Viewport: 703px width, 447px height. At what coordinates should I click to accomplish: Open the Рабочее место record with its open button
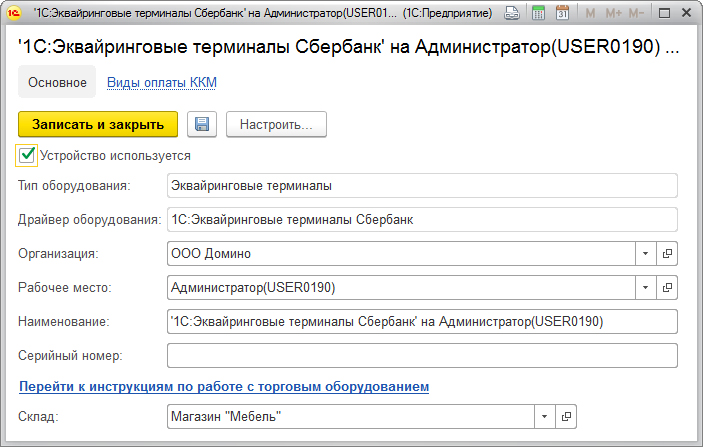(x=668, y=288)
